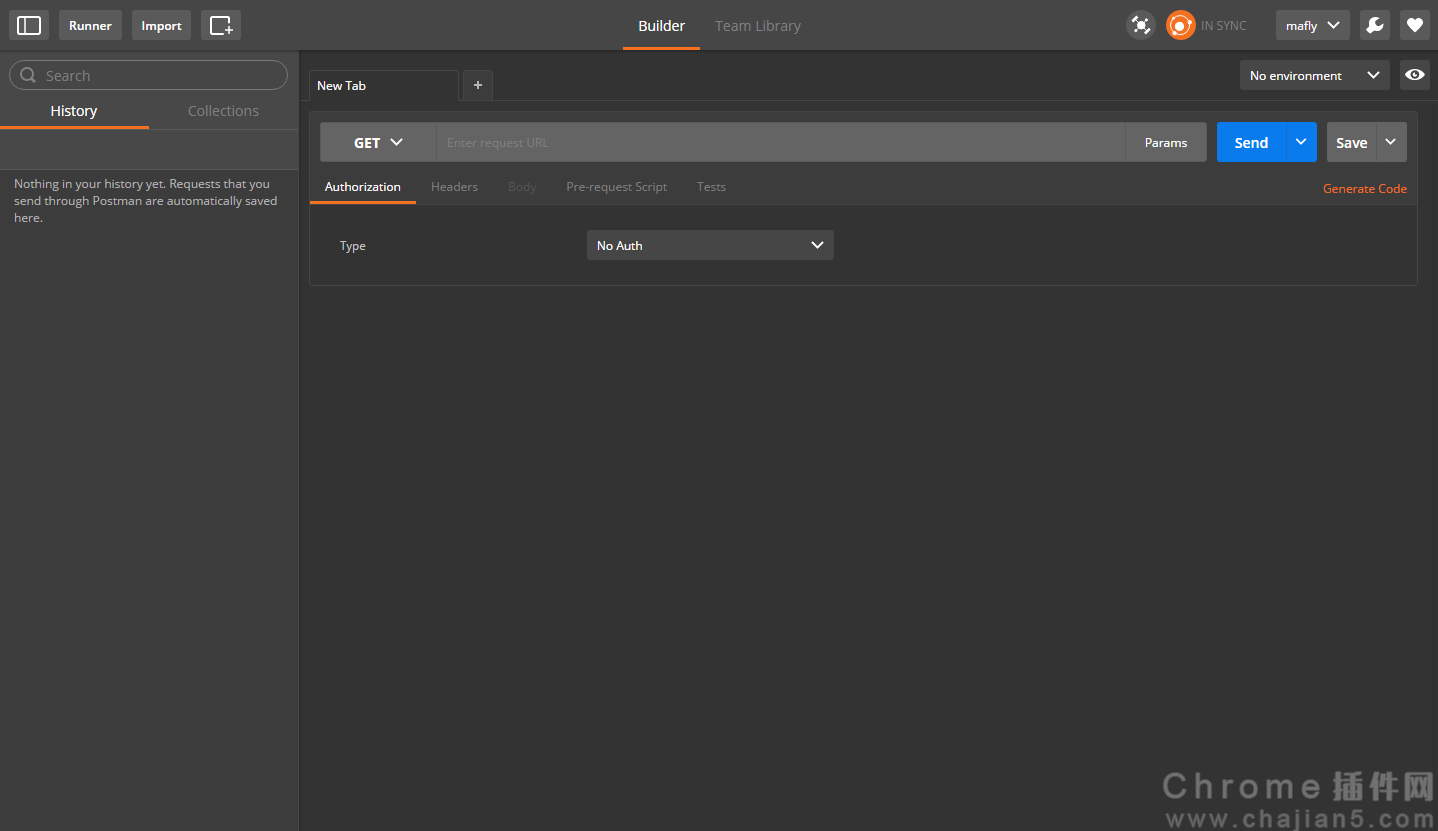Click the Params button

(1166, 142)
